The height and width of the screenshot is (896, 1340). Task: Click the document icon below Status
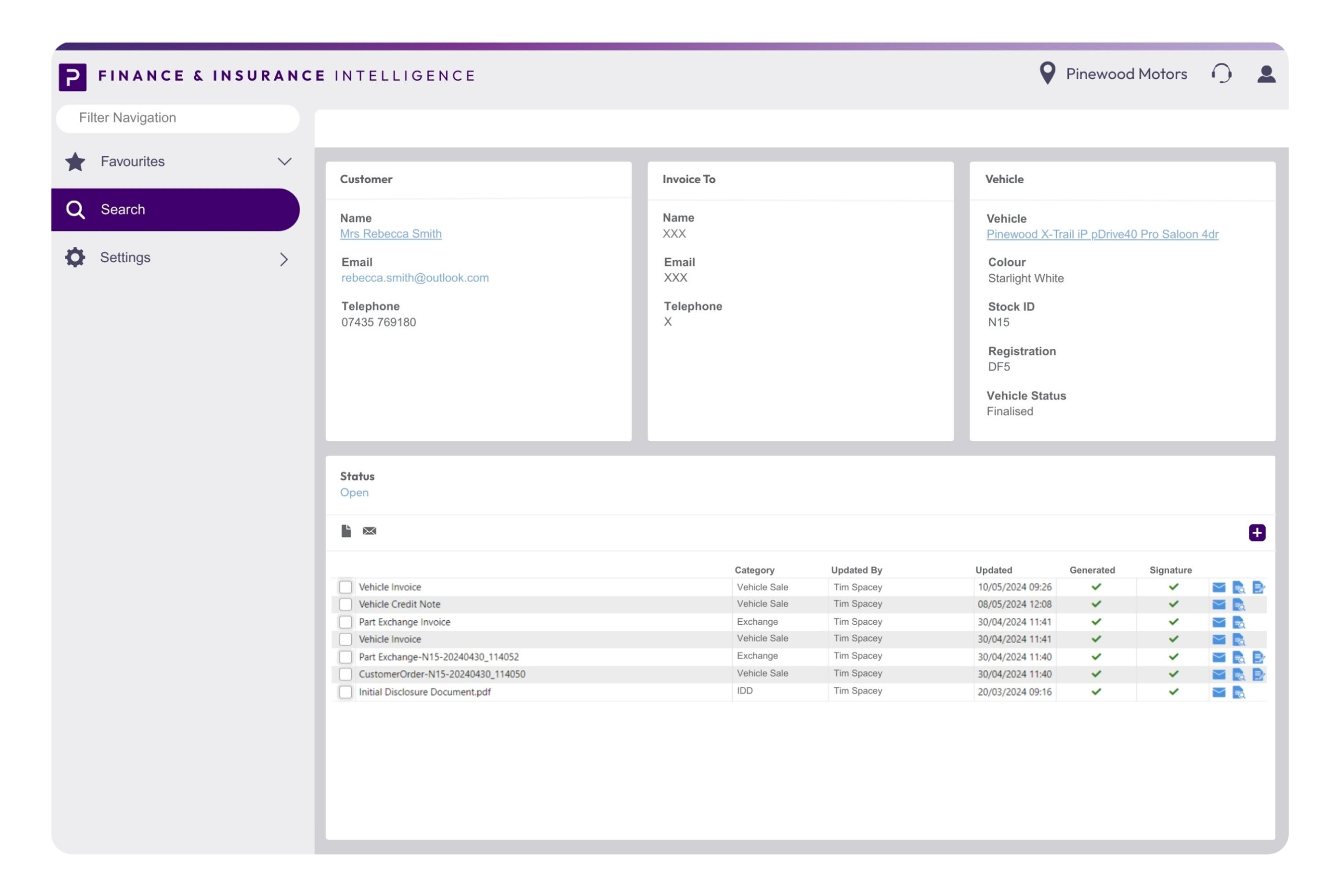click(x=345, y=531)
